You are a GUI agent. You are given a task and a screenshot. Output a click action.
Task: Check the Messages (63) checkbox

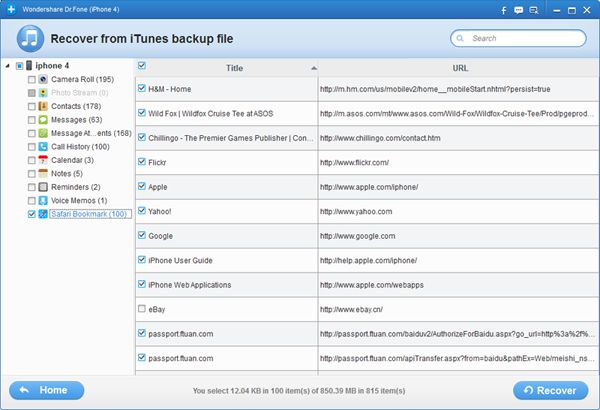(x=32, y=120)
